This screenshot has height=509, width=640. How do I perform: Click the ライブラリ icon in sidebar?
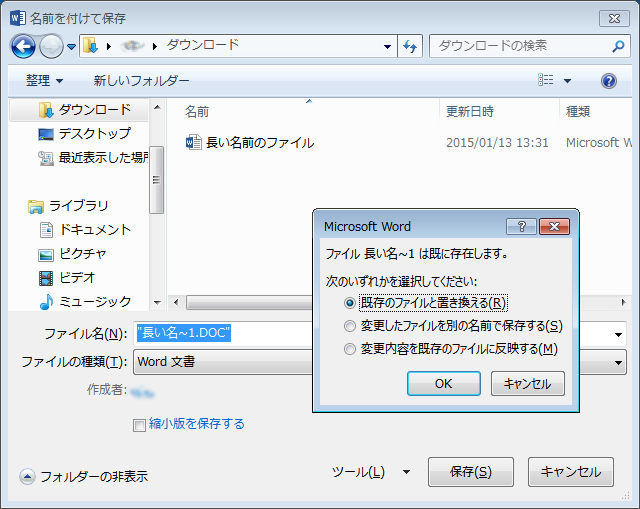(36, 207)
